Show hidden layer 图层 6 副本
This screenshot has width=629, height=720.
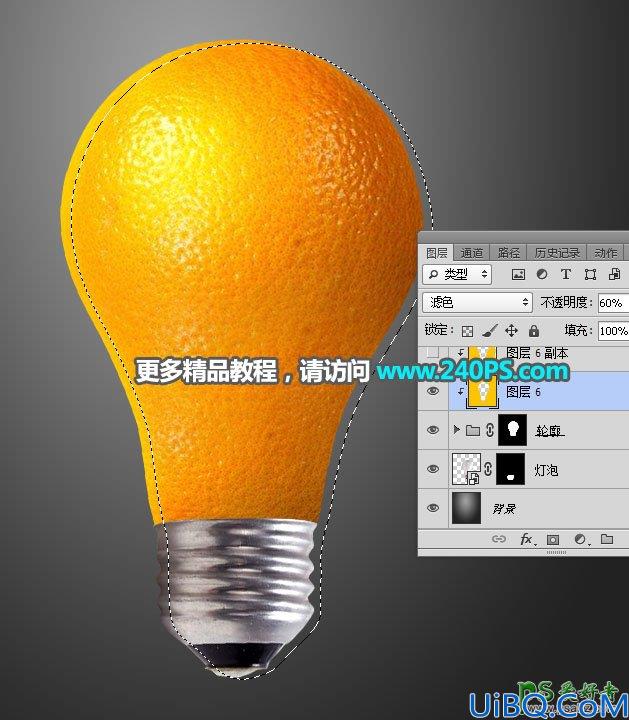click(432, 353)
